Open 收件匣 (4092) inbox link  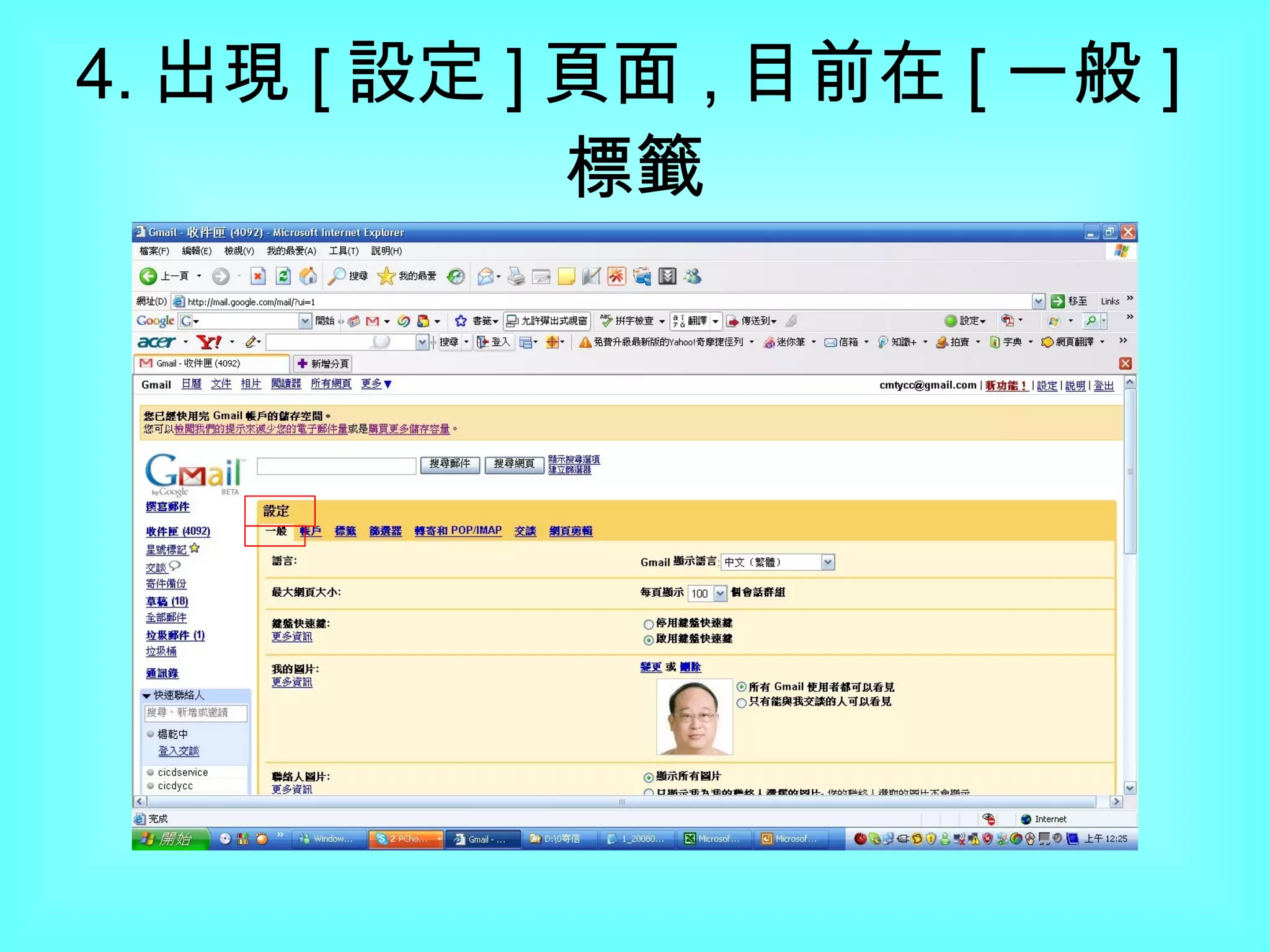(x=178, y=532)
